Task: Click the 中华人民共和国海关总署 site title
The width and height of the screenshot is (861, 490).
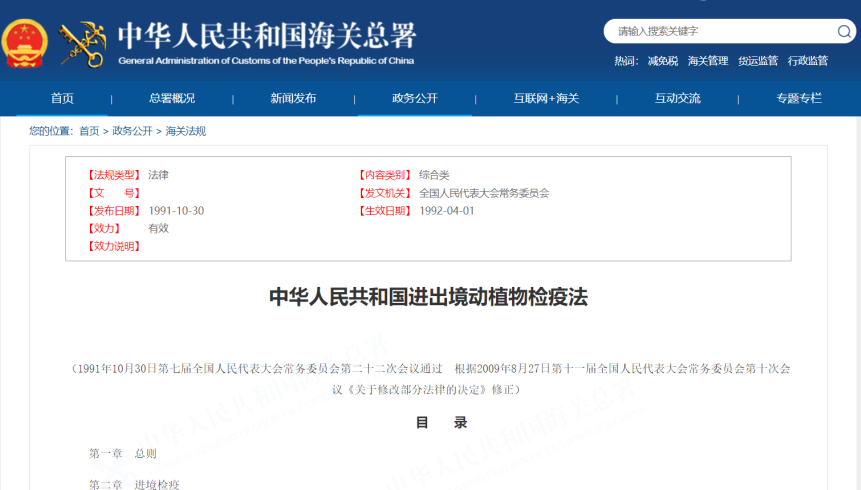Action: click(266, 38)
